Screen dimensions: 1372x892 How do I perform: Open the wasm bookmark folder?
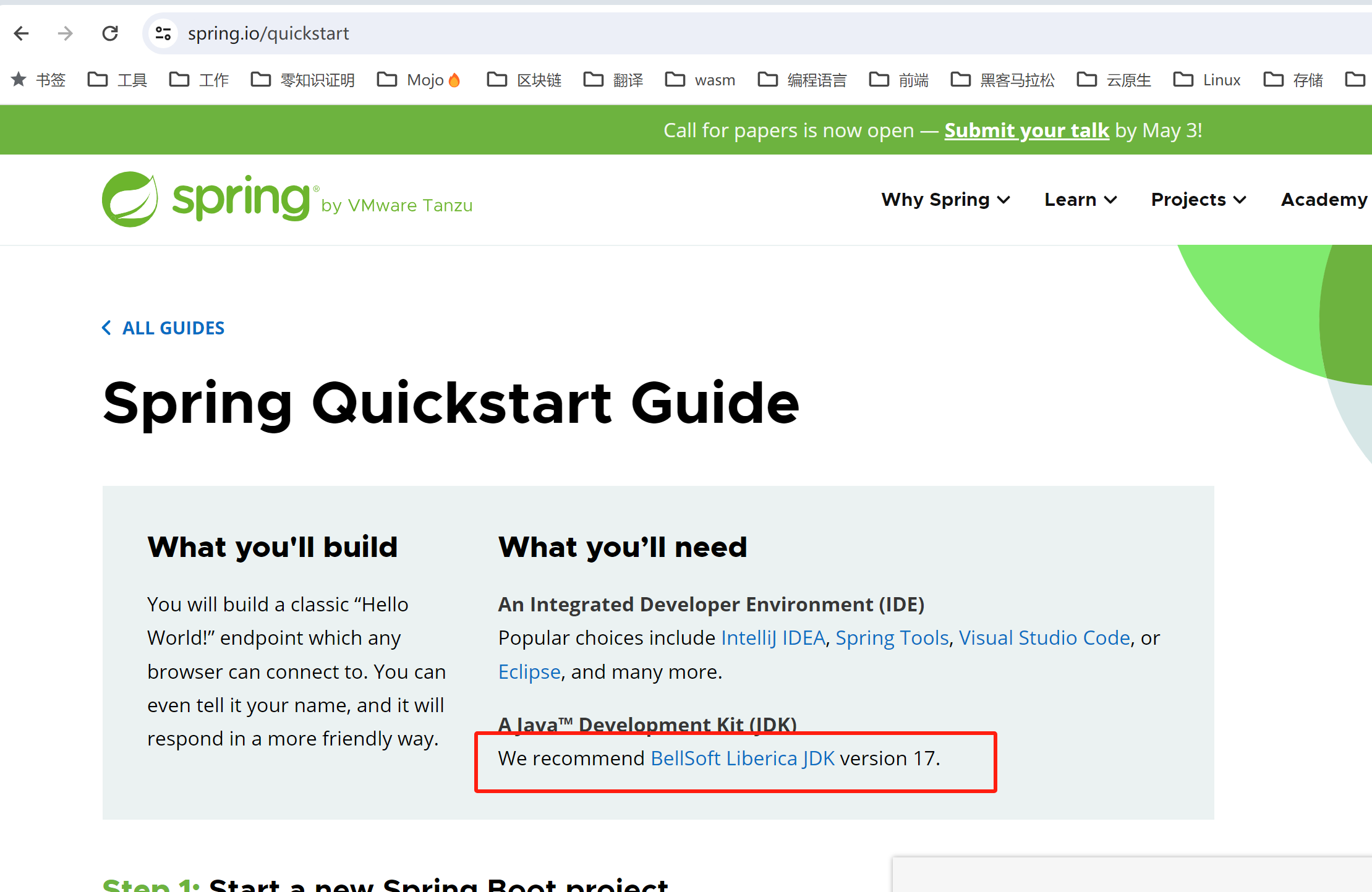coord(700,80)
